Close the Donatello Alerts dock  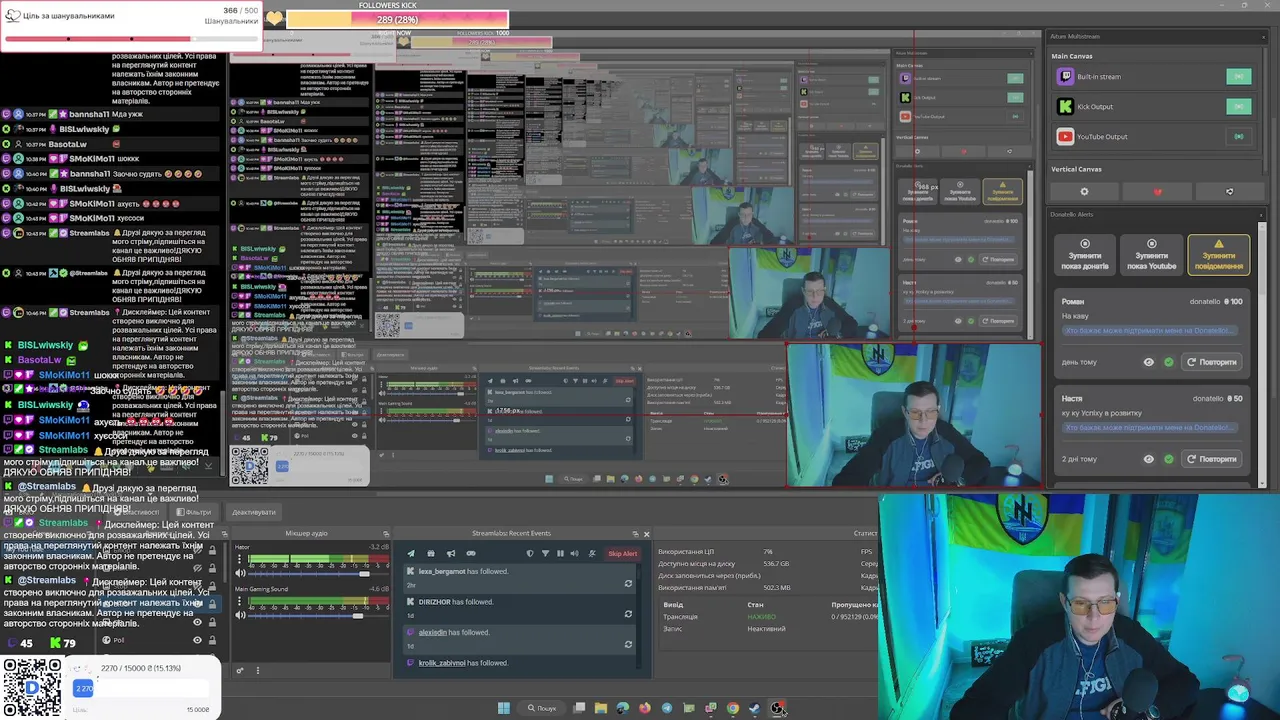(1263, 214)
